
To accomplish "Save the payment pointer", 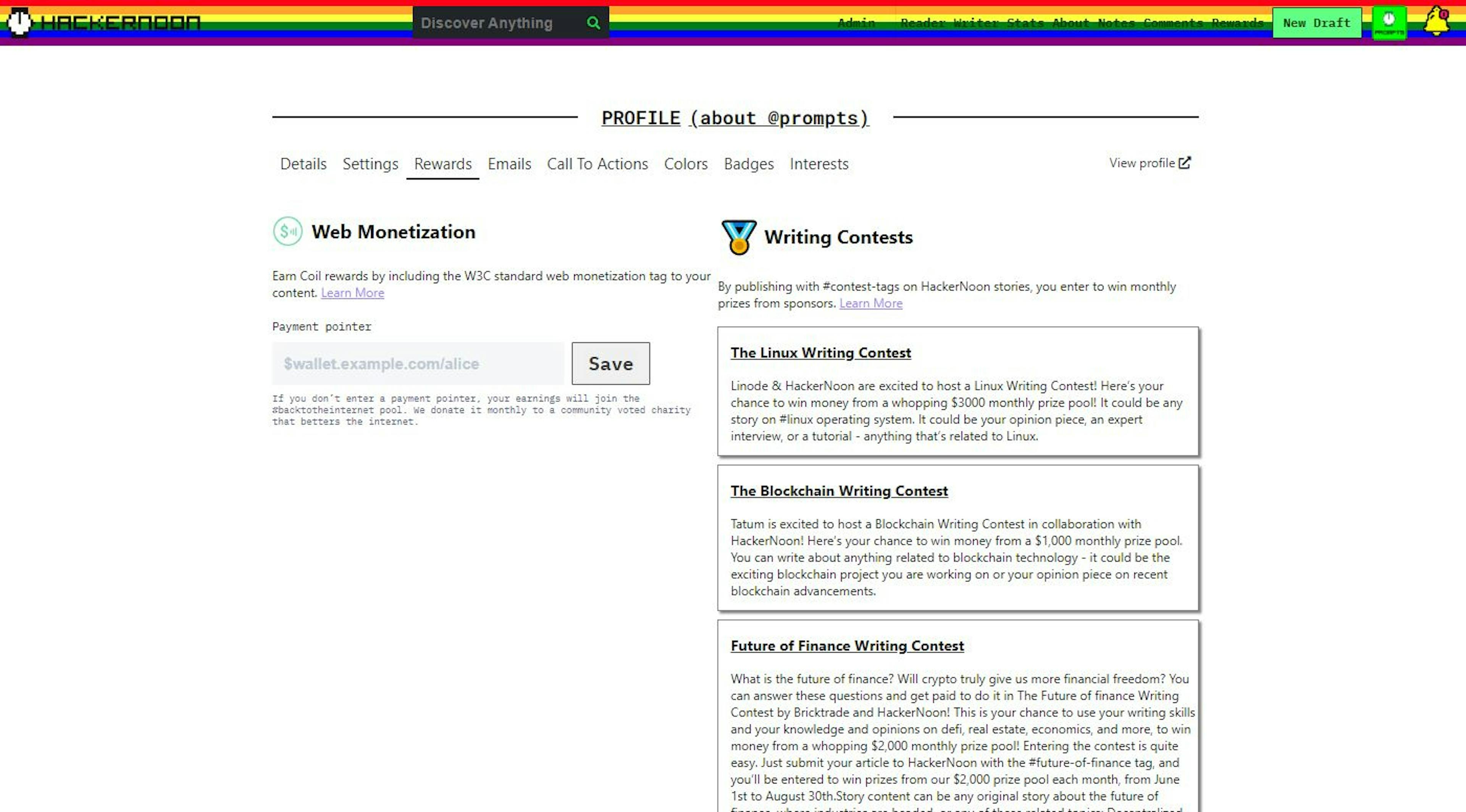I will [611, 364].
